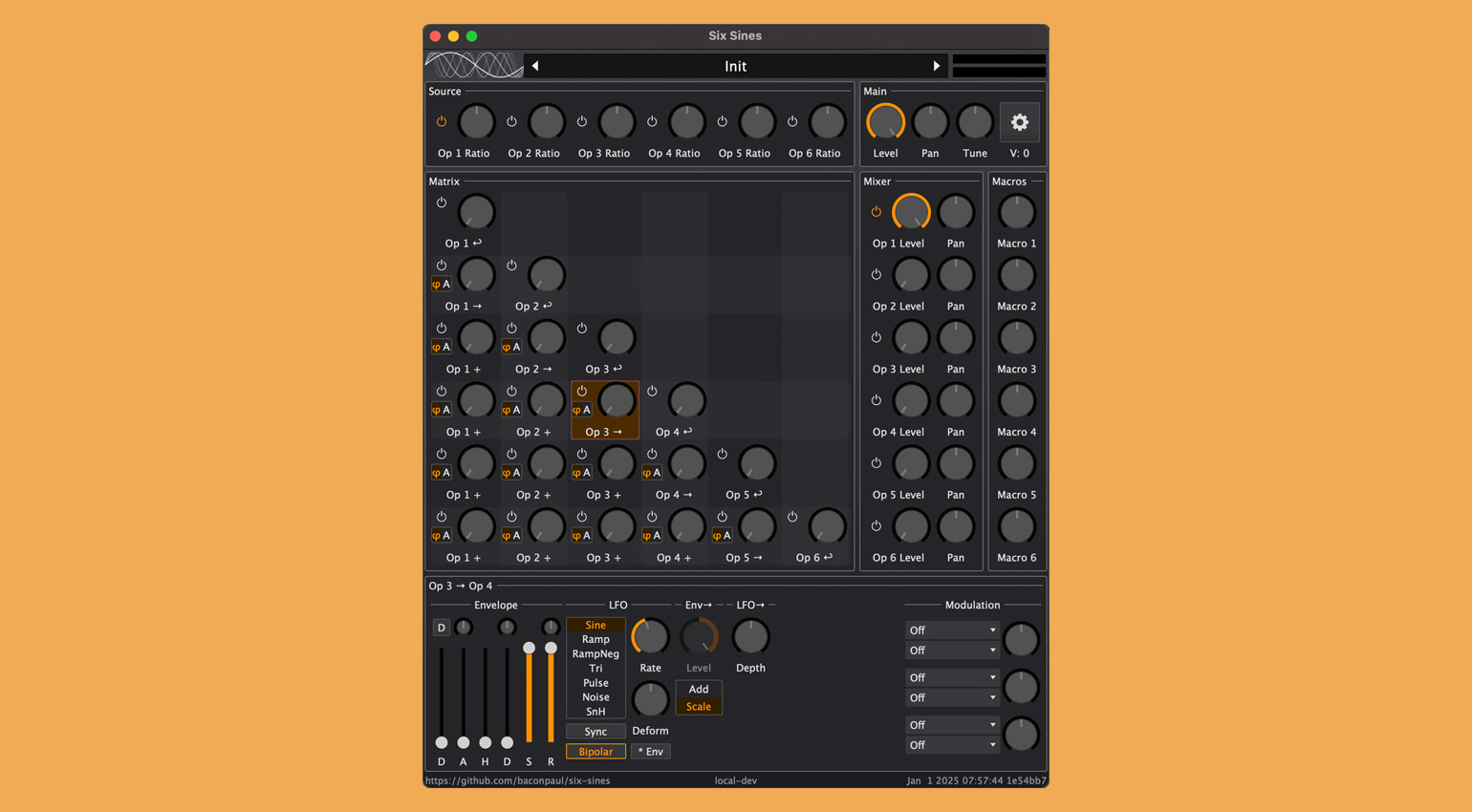Viewport: 1472px width, 812px height.
Task: Select the Tri LFO shape
Action: 595,669
